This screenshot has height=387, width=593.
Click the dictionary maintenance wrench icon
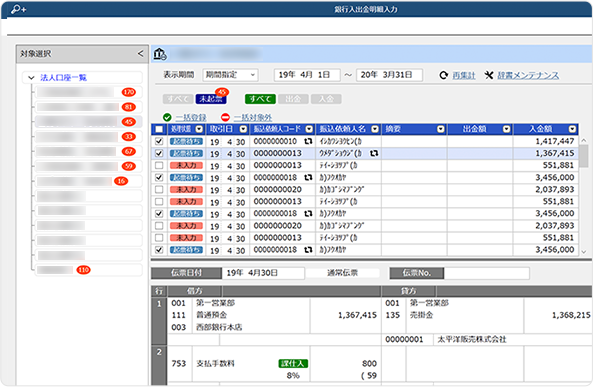(489, 75)
